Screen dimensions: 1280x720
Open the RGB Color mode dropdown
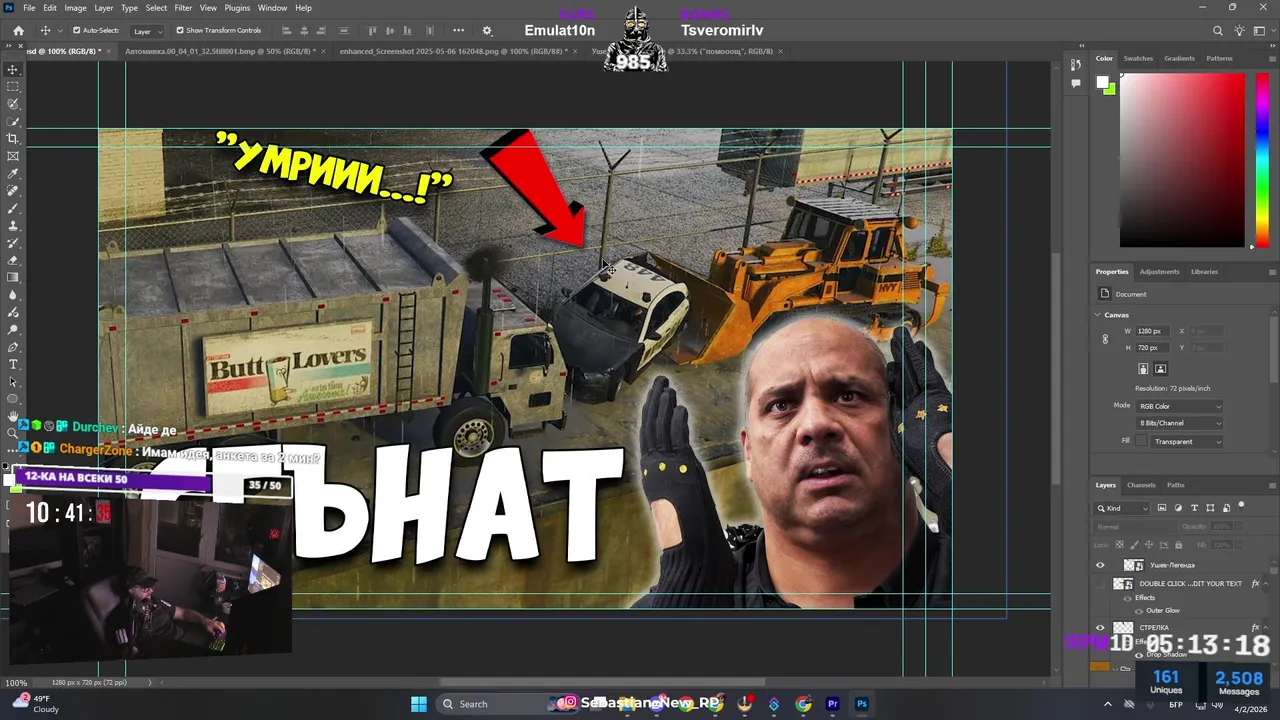1180,406
